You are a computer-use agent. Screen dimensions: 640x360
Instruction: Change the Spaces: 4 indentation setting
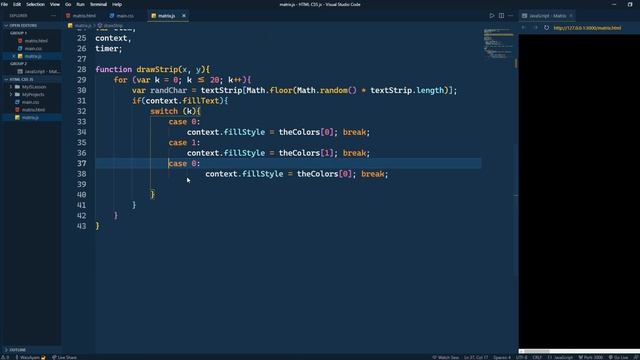(x=502, y=357)
